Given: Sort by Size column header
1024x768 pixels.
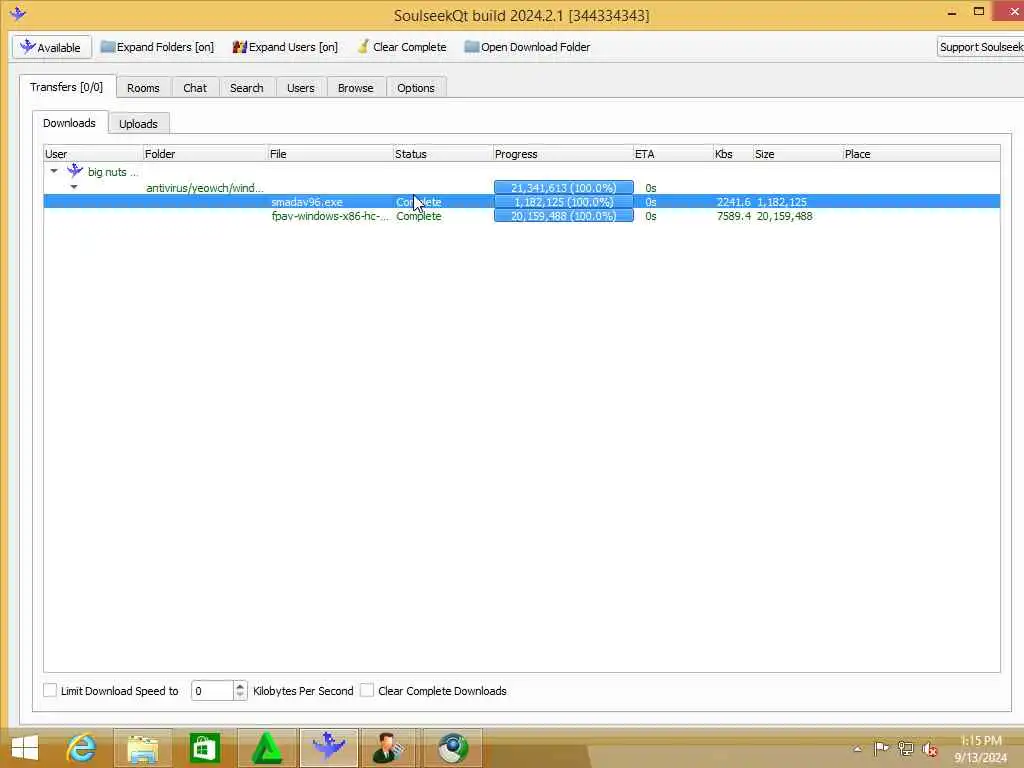Looking at the screenshot, I should click(x=797, y=154).
